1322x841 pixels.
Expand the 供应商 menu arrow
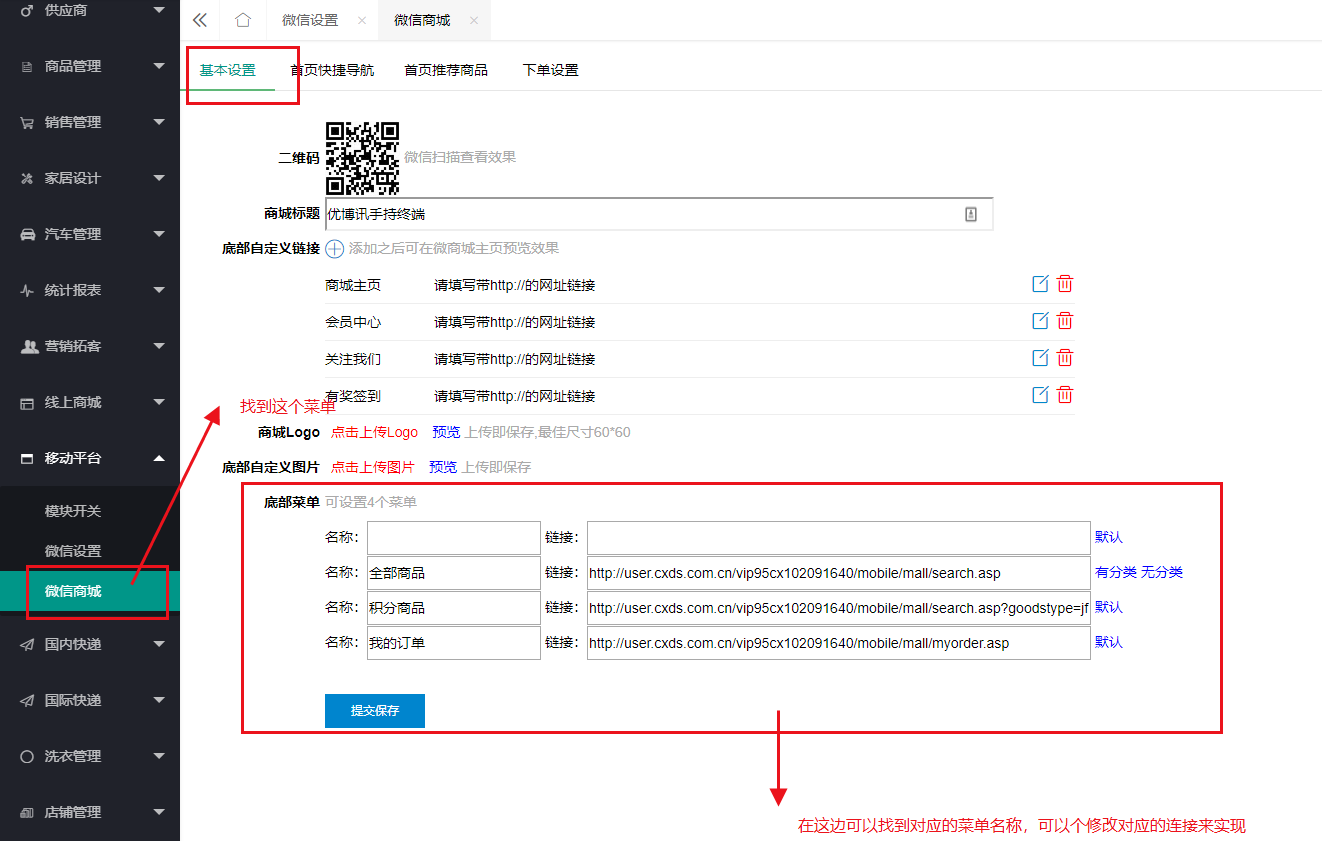click(x=159, y=10)
